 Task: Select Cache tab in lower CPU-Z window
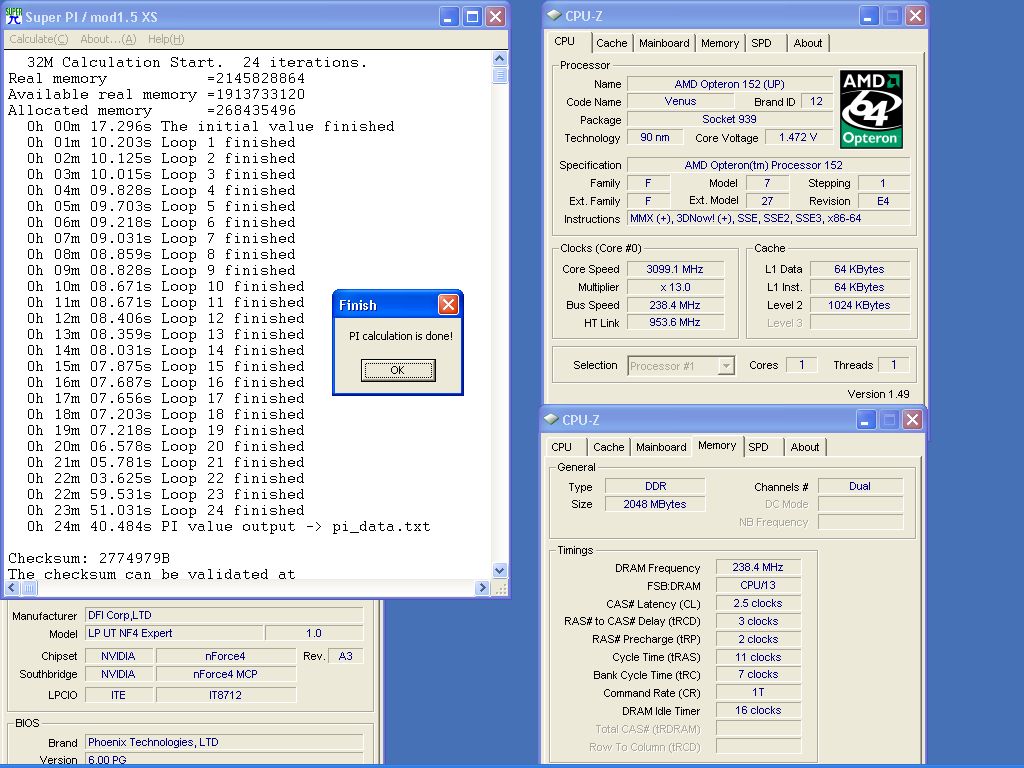coord(609,447)
